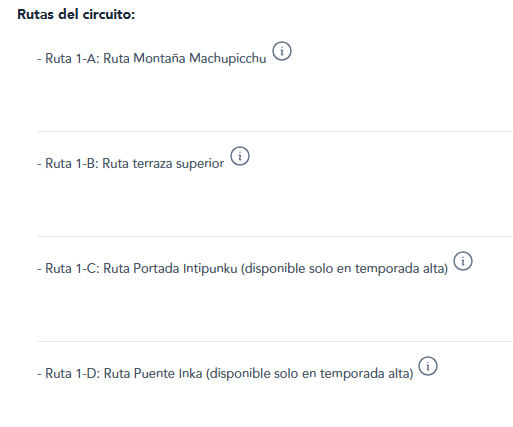The image size is (513, 427).
Task: Open info icon for Ruta 1-A Montaña Machupicchu
Action: pyautogui.click(x=282, y=51)
